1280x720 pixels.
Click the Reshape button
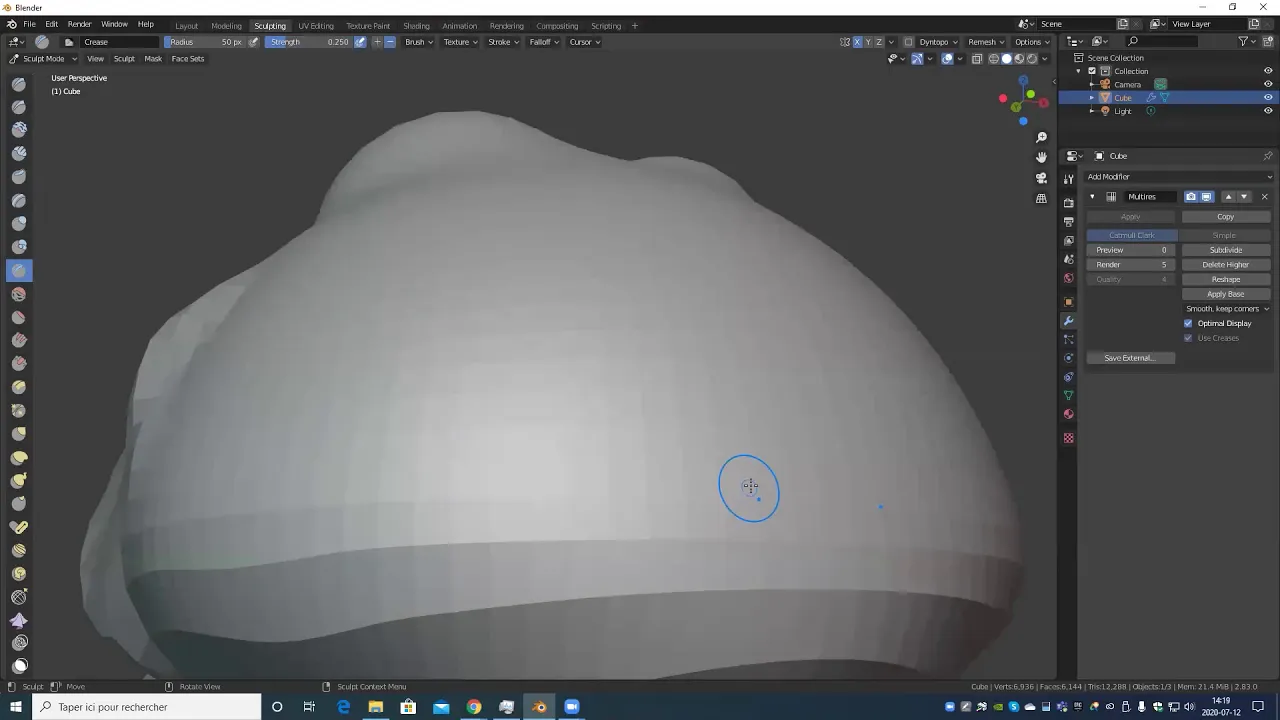[1226, 279]
